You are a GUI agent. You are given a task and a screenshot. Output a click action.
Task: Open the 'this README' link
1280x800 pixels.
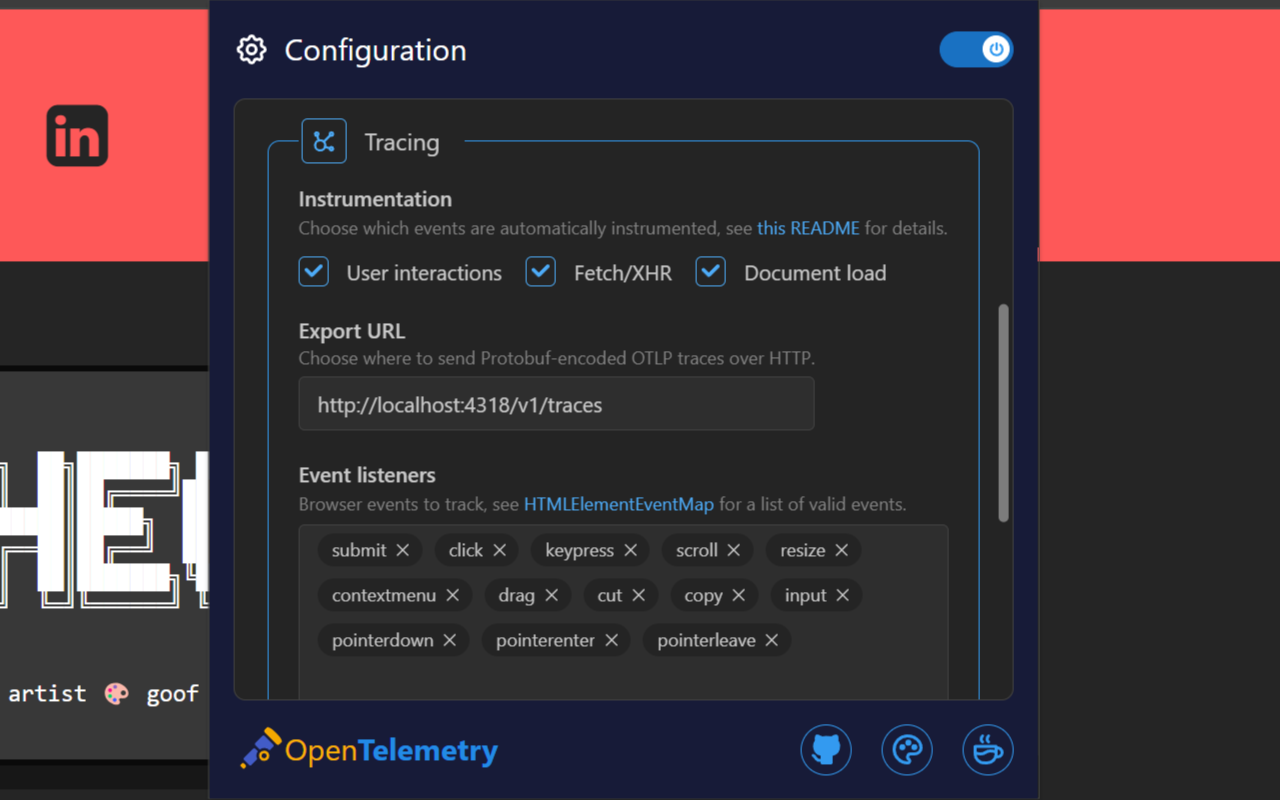(x=807, y=228)
